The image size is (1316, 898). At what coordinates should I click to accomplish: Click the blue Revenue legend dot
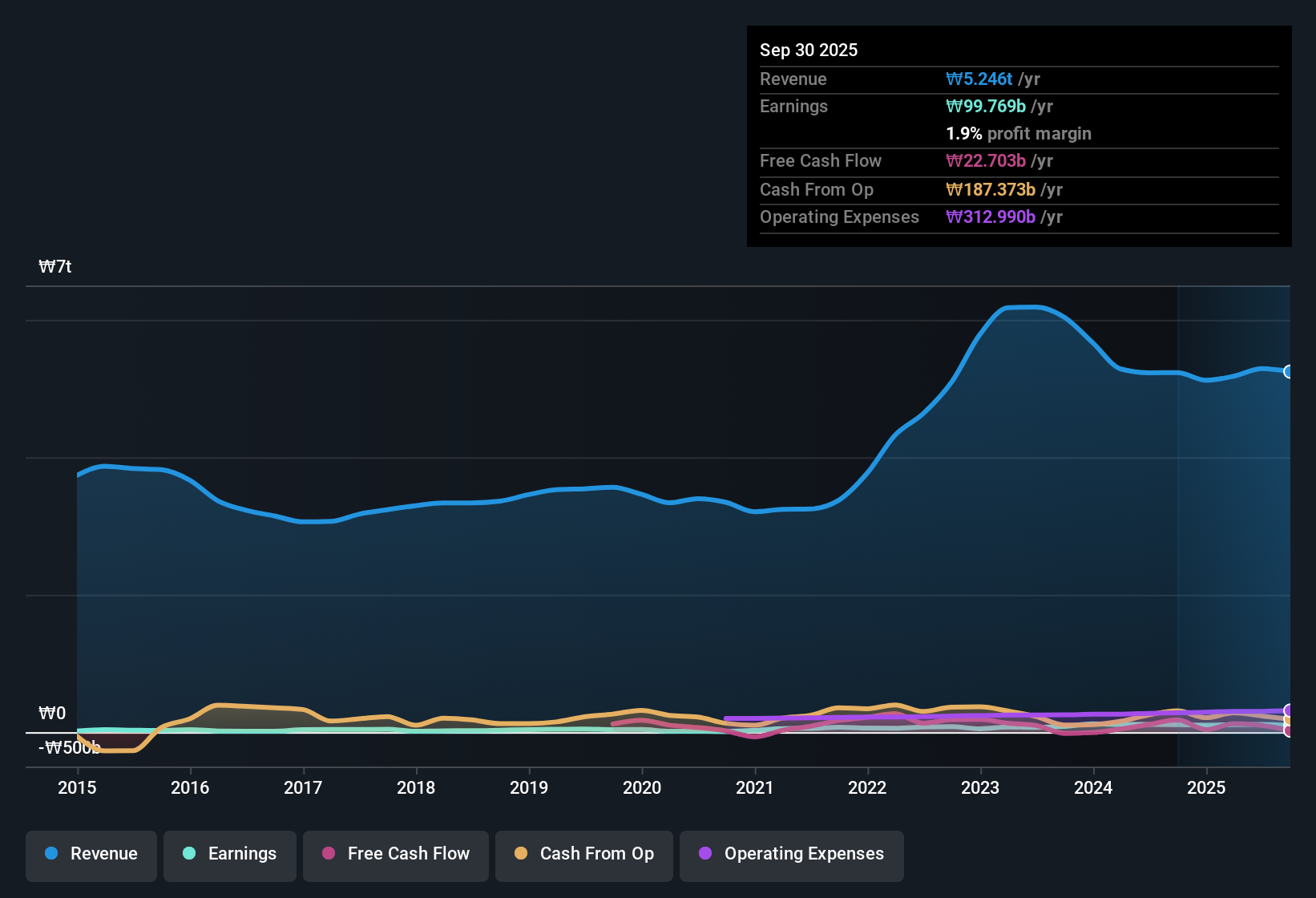51,854
